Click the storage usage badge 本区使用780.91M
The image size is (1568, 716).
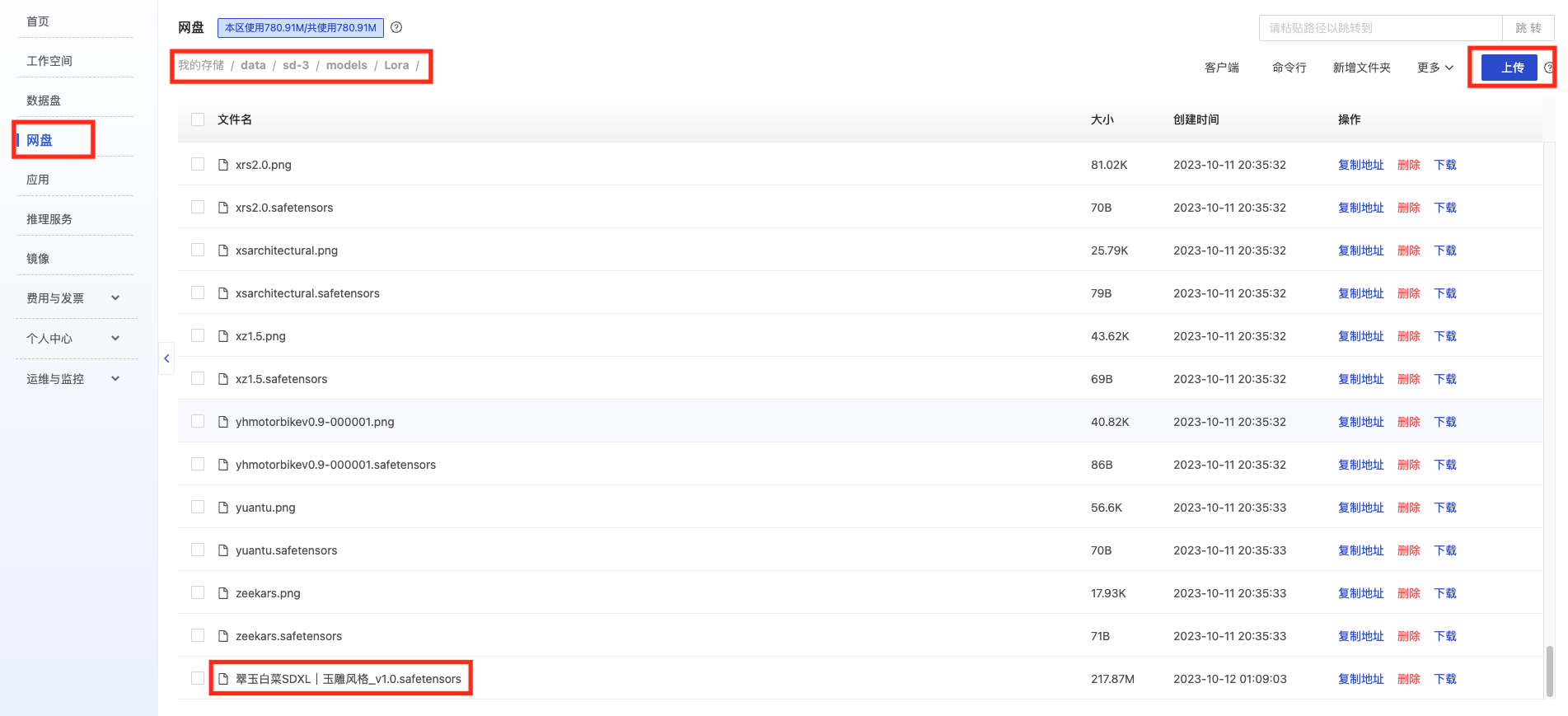click(301, 28)
